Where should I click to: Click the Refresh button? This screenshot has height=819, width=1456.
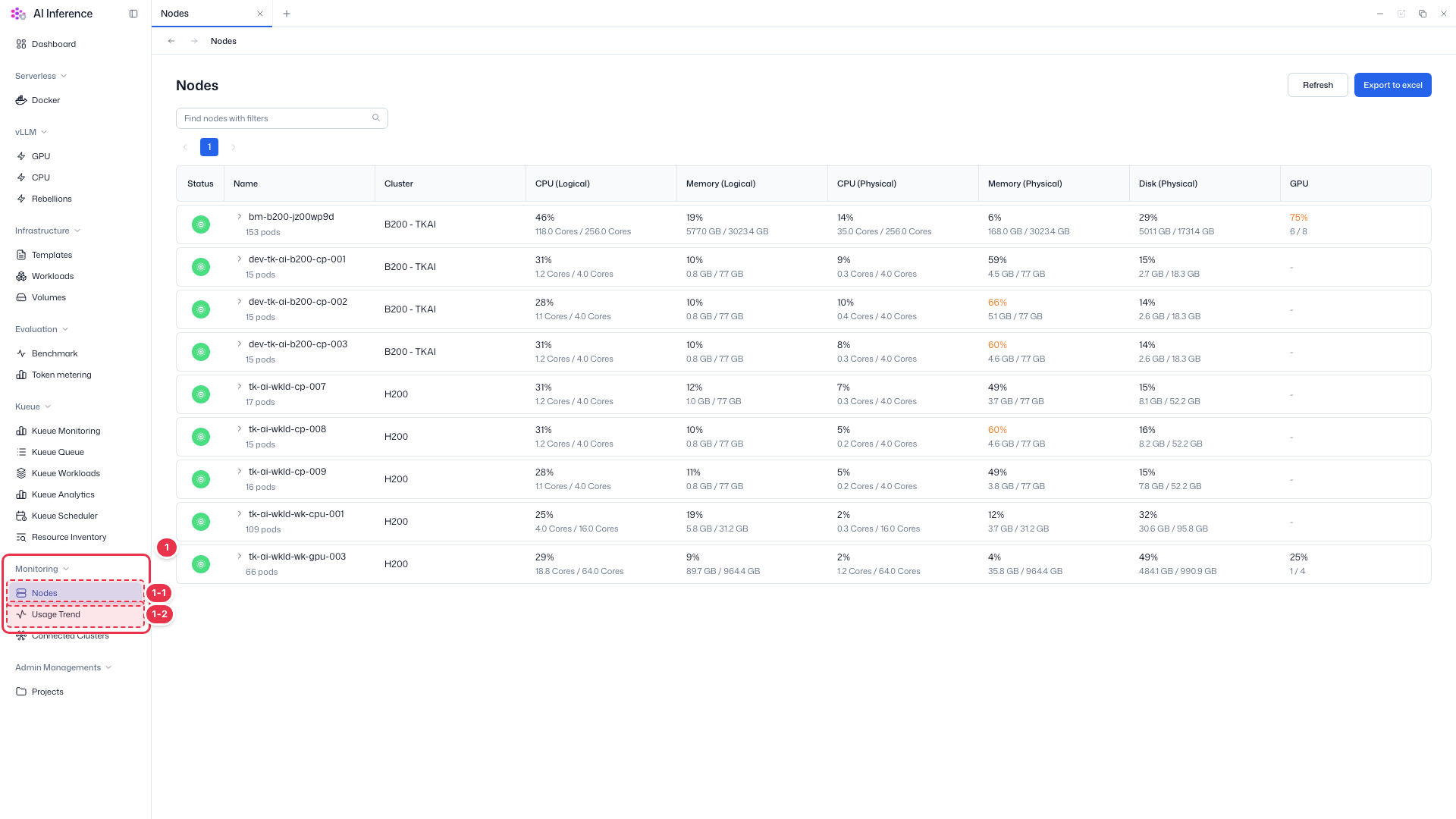pos(1318,85)
